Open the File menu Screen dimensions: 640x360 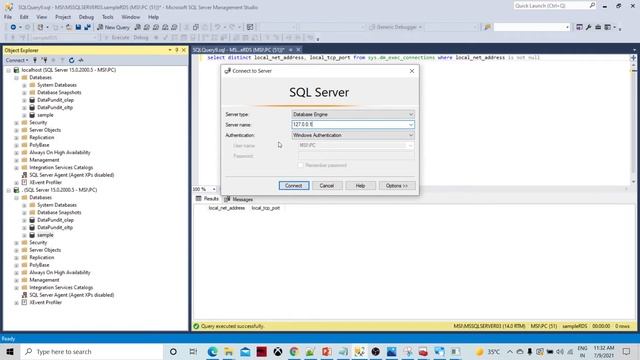(8, 17)
